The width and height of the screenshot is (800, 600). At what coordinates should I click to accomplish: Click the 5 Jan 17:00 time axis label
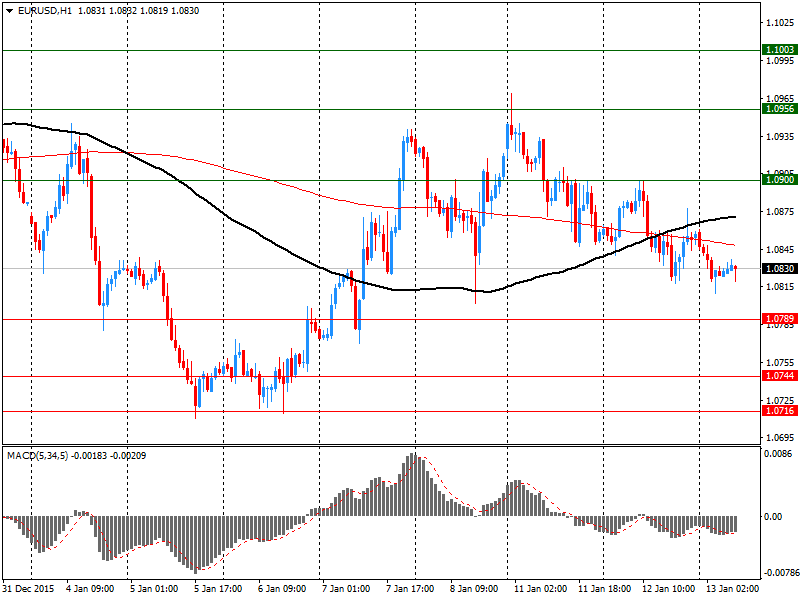(218, 589)
